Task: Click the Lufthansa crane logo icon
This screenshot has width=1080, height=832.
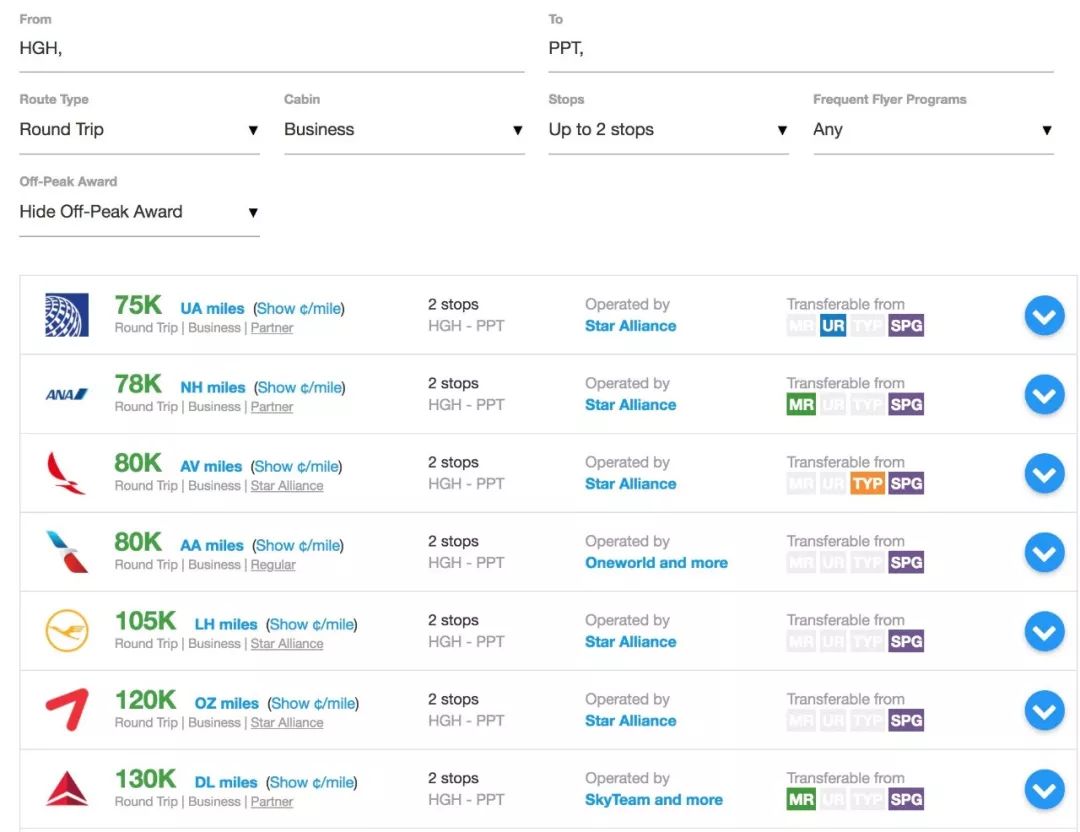Action: click(67, 631)
